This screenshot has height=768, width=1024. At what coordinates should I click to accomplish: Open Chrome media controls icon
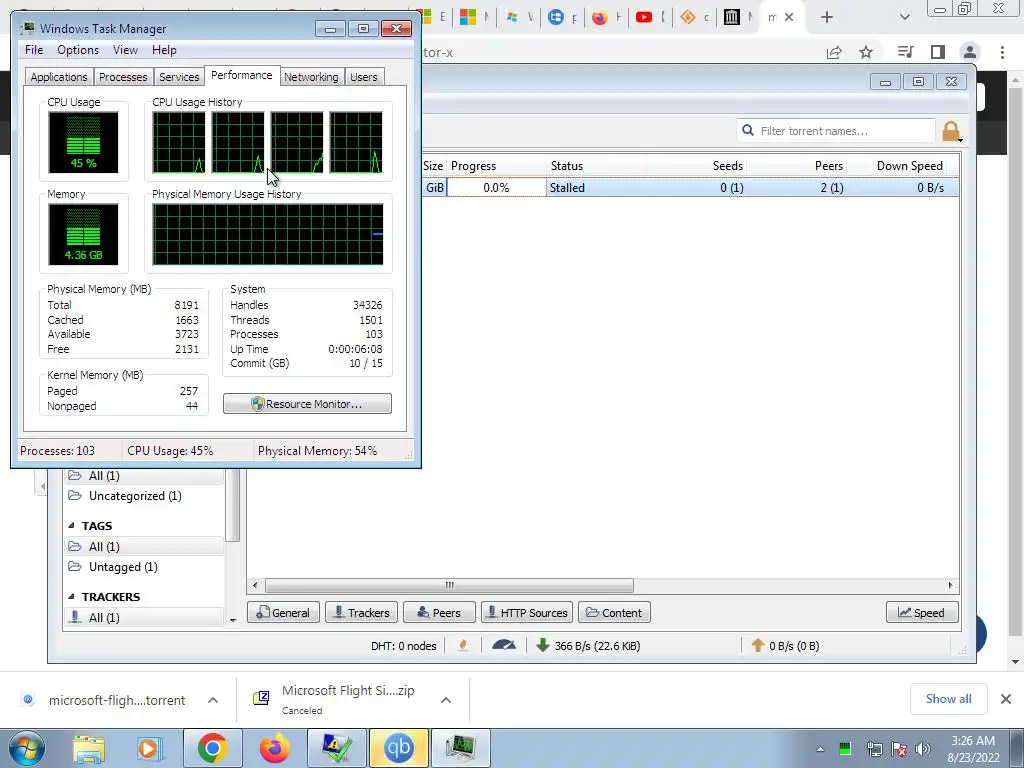pos(905,52)
